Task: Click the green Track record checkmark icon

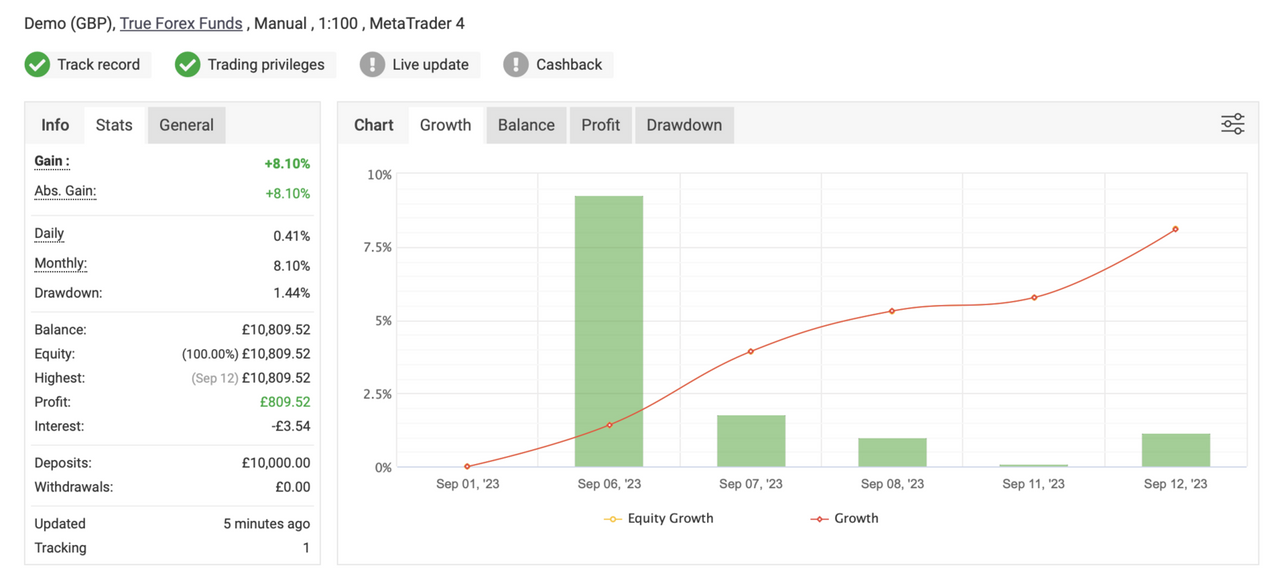Action: point(37,65)
